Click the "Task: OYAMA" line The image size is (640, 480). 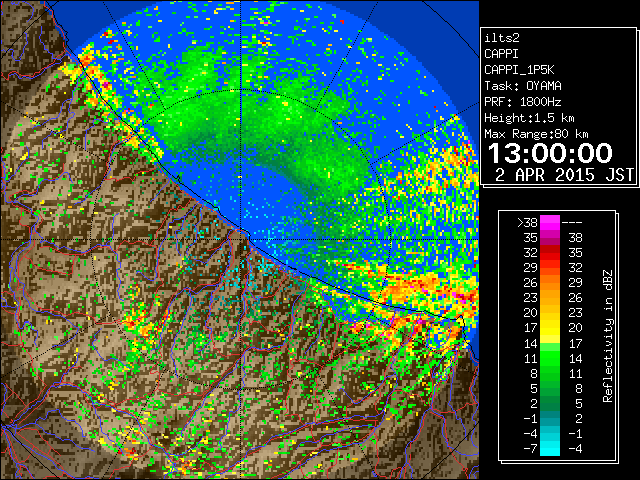point(523,86)
